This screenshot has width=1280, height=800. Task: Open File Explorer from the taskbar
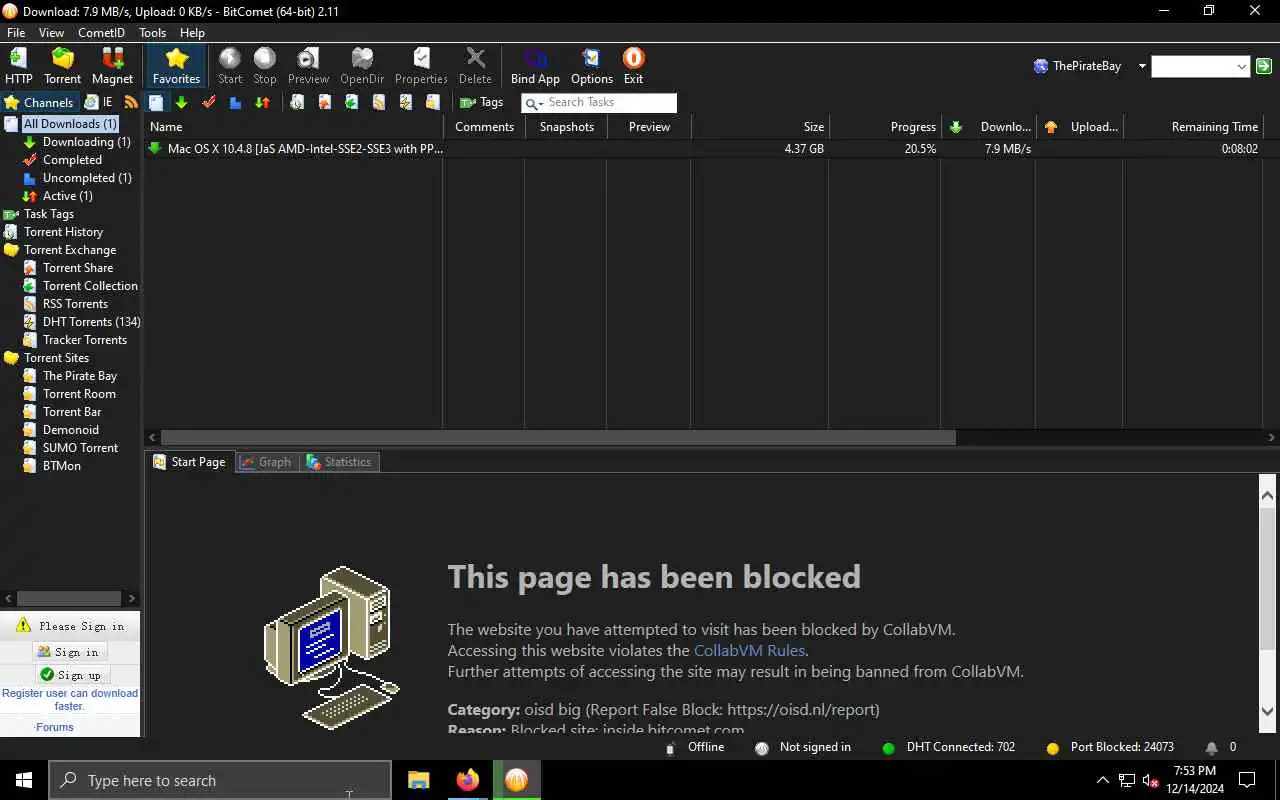tap(418, 780)
